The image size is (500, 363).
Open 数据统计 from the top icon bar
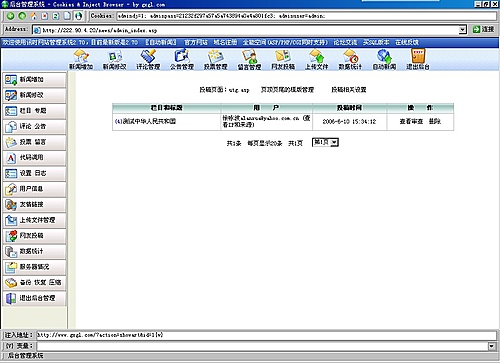(350, 60)
